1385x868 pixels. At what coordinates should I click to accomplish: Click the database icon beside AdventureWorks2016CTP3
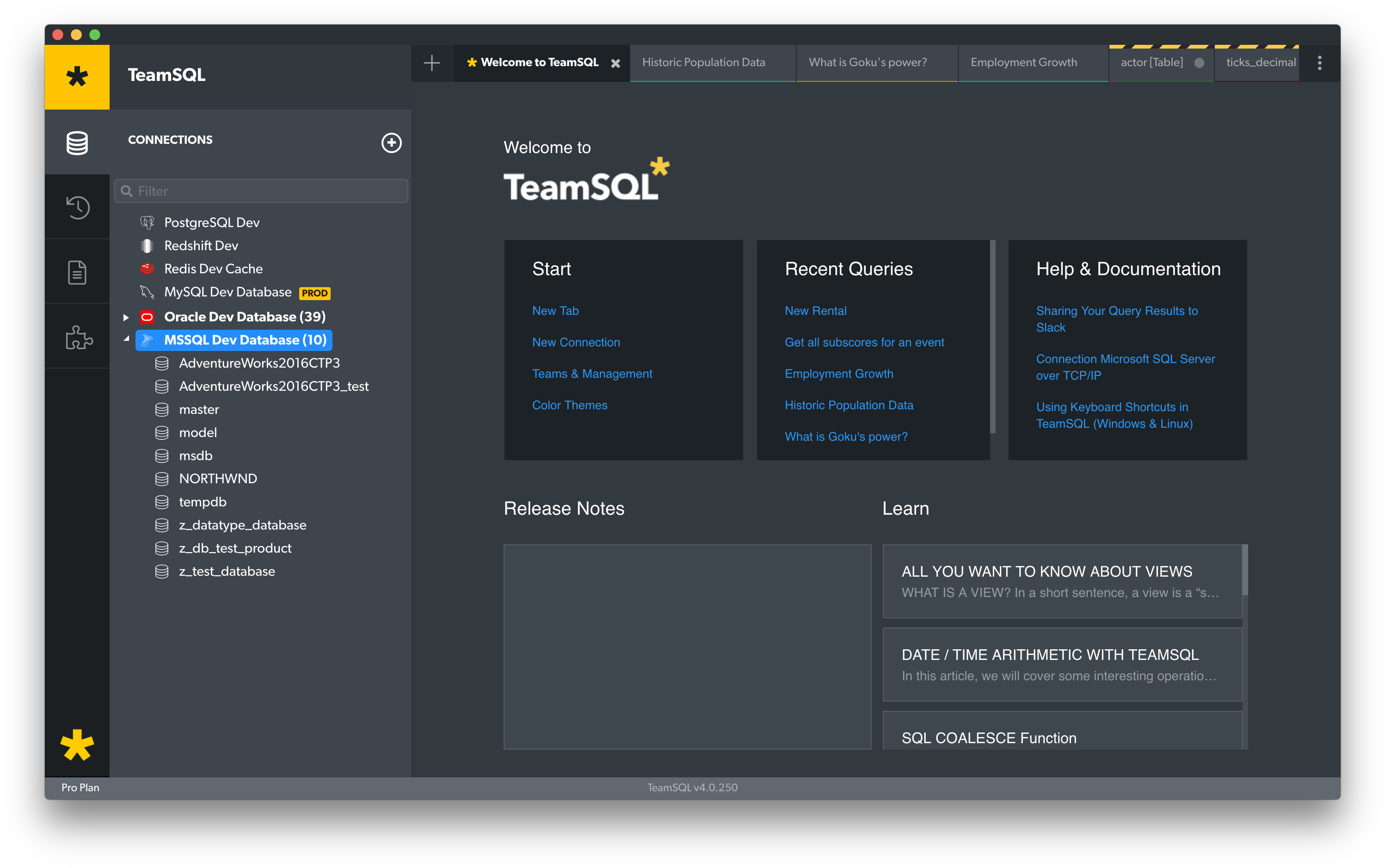click(162, 363)
